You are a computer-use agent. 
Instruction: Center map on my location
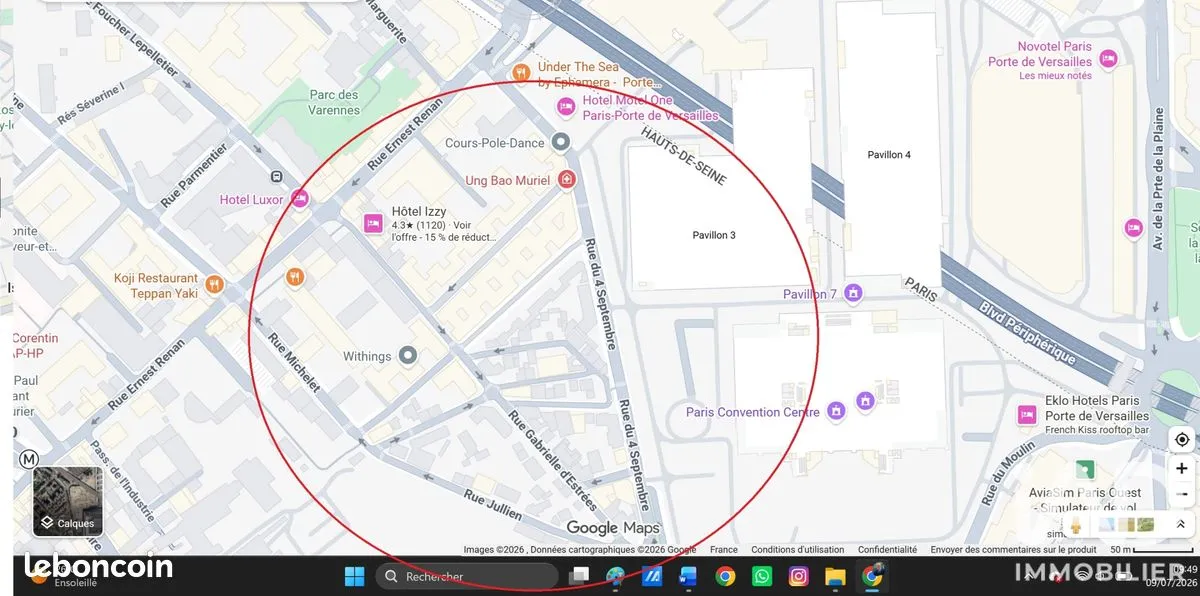(x=1182, y=440)
